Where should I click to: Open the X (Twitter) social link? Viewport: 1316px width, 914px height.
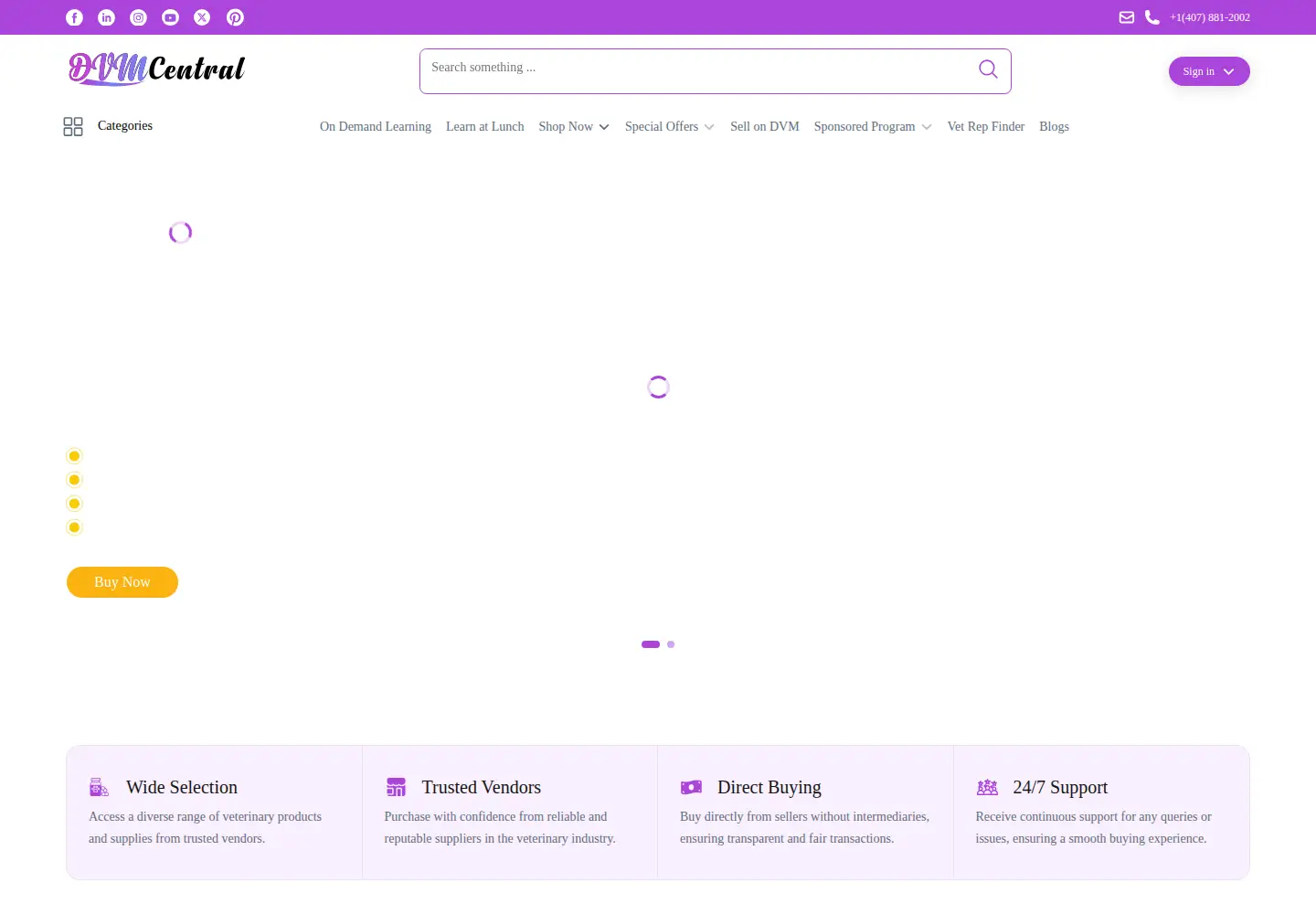(203, 17)
